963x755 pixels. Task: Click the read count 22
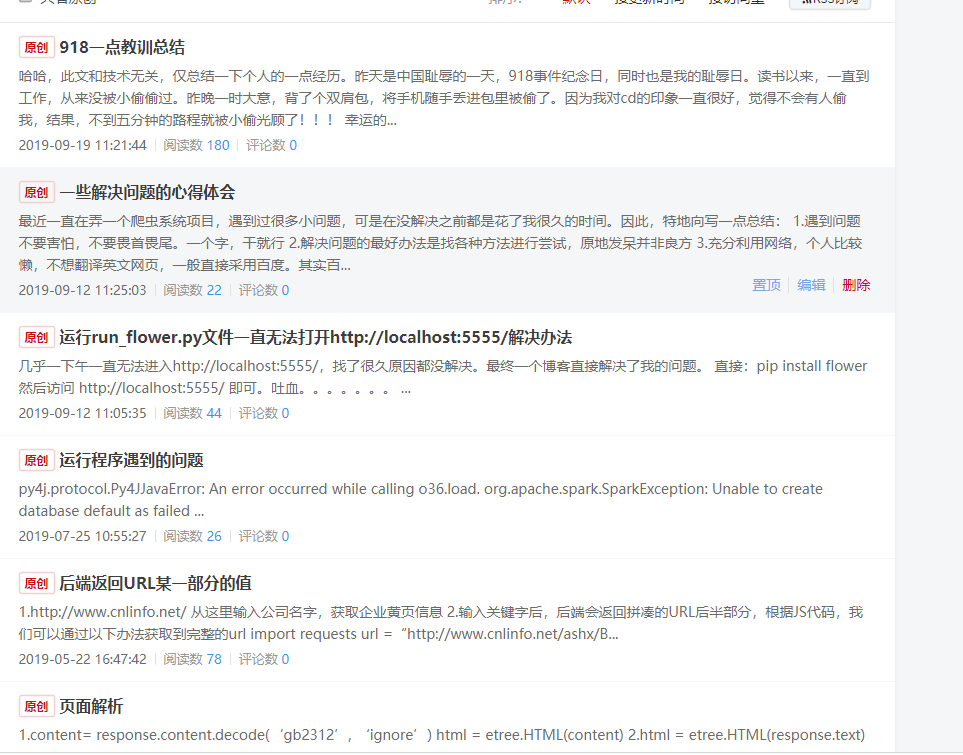pos(214,290)
